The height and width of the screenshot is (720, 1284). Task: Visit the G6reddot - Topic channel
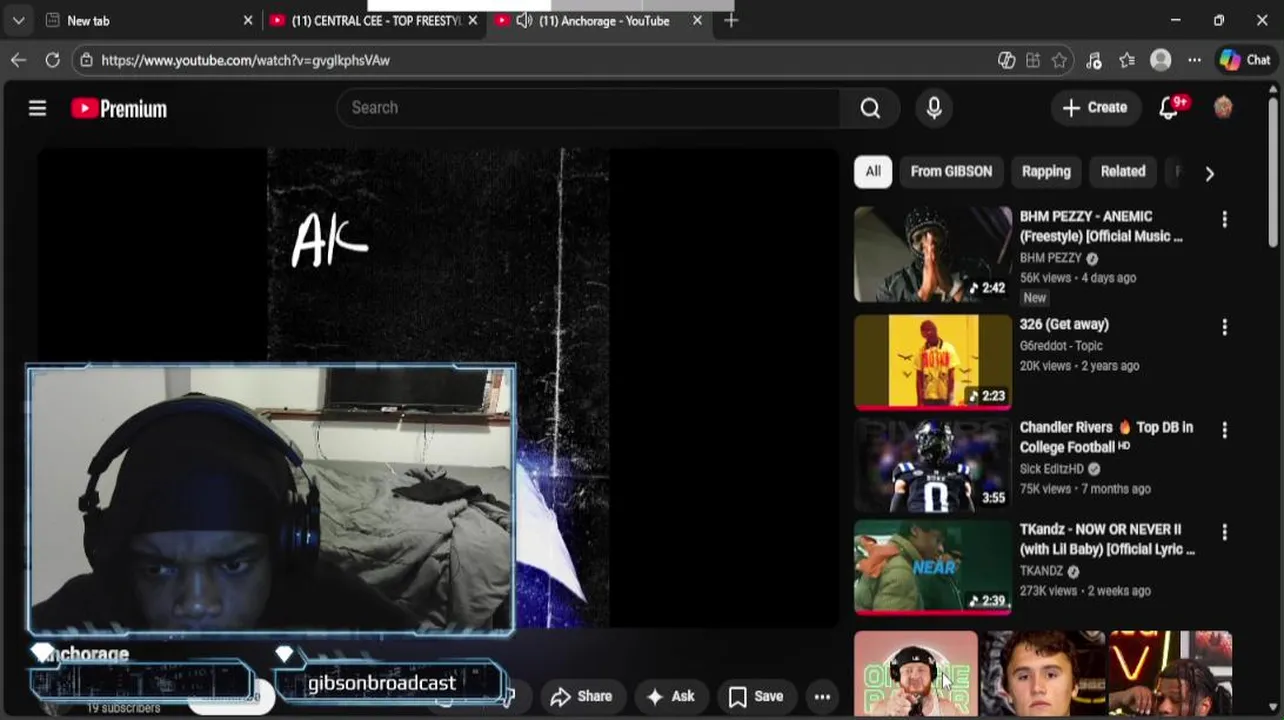(x=1061, y=346)
